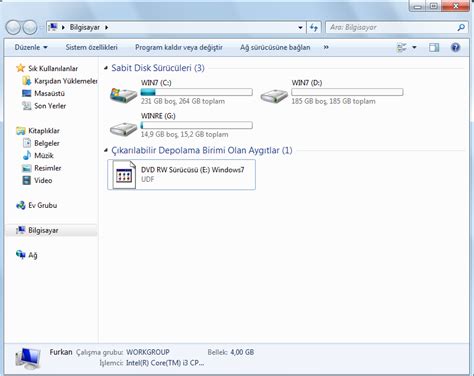The width and height of the screenshot is (474, 376).
Task: Select Son Yerler in the sidebar
Action: [x=50, y=106]
